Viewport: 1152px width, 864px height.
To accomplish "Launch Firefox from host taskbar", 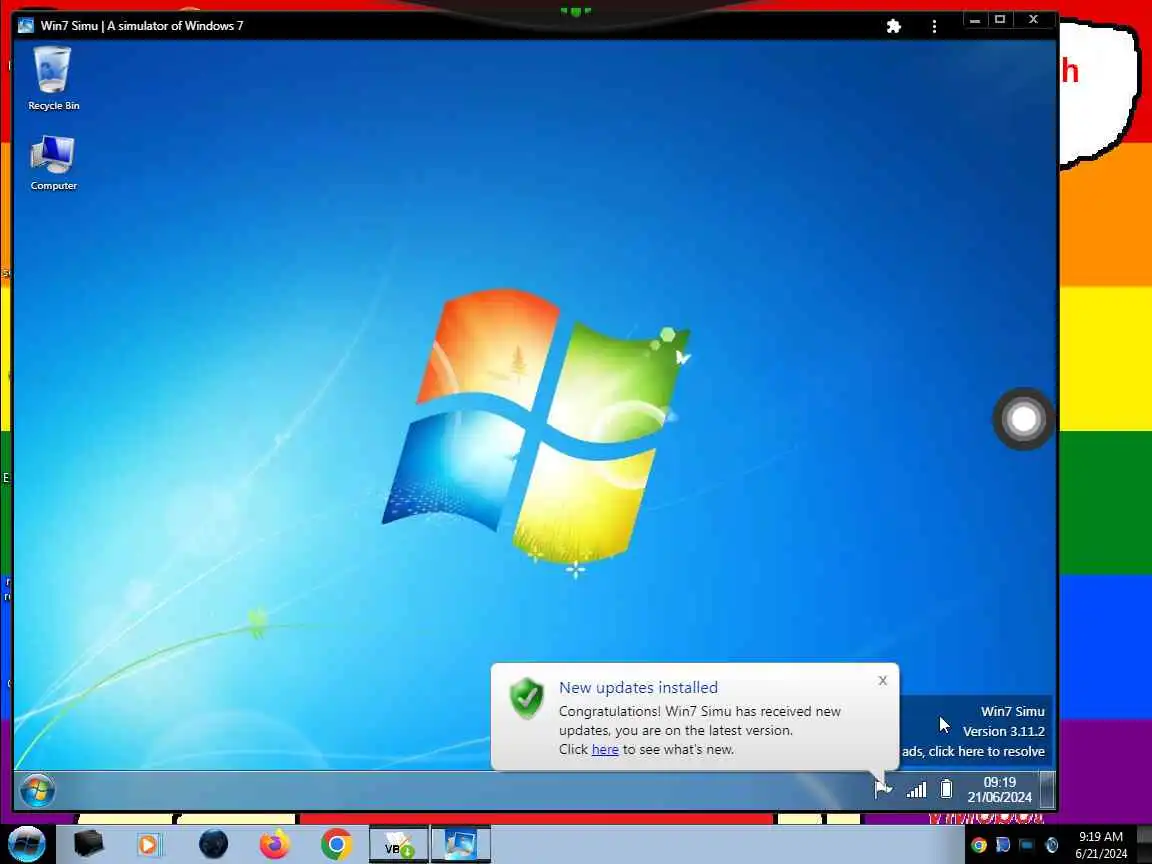I will click(275, 844).
